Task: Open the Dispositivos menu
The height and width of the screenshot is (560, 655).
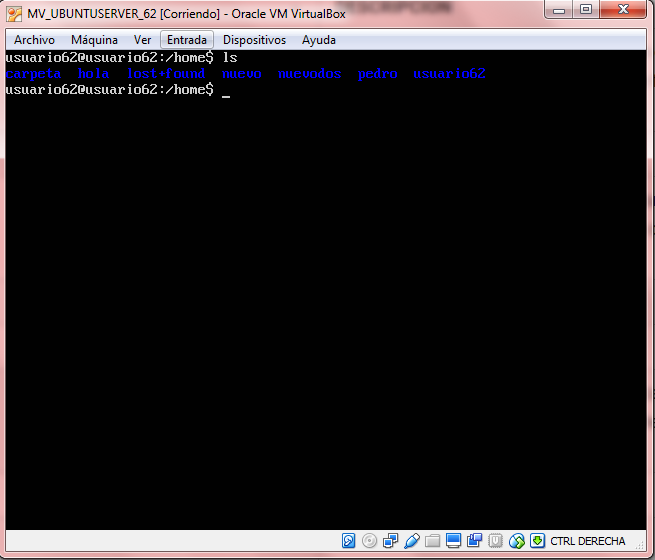Action: click(254, 40)
